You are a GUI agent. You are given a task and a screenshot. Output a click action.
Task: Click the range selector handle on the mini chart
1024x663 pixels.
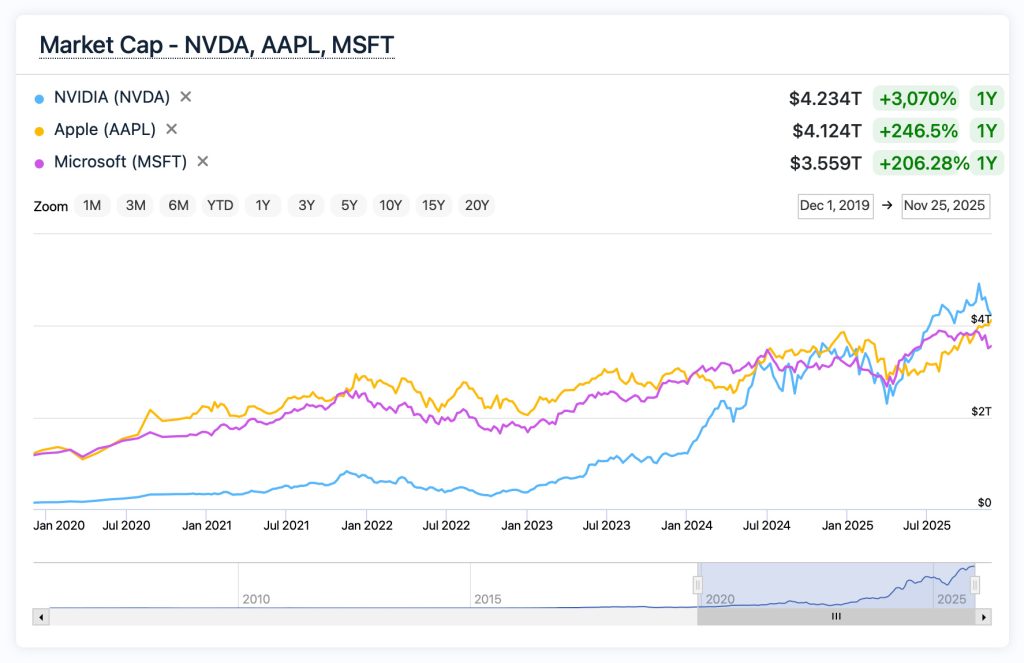coord(698,582)
